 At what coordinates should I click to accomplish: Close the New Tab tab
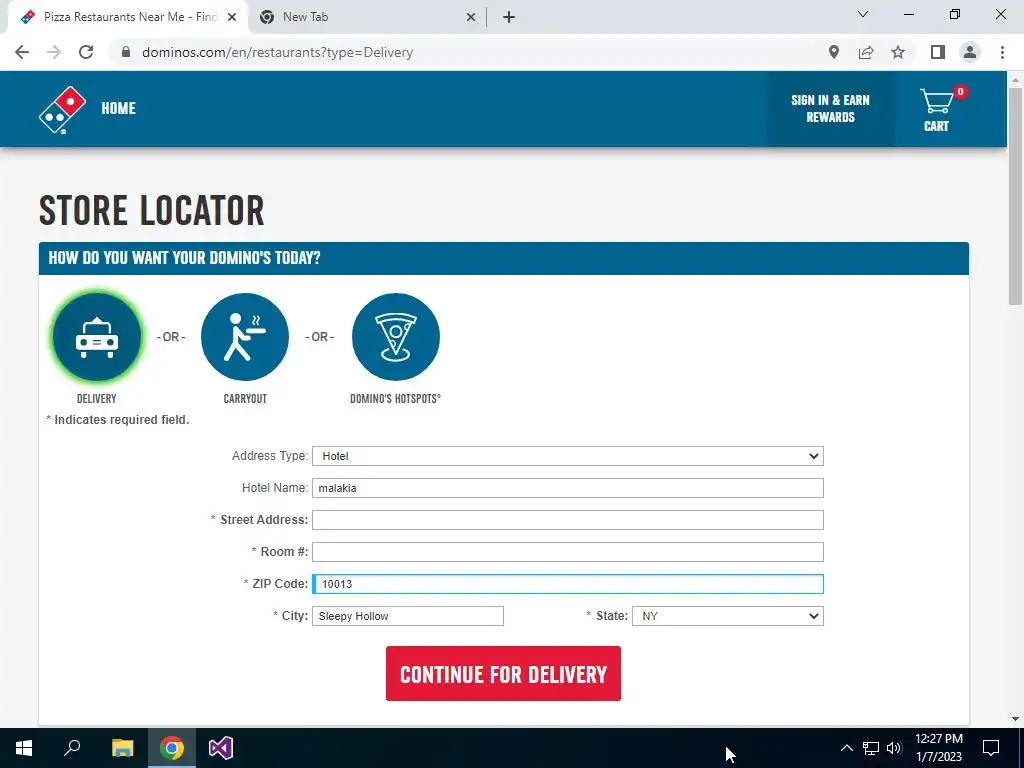[x=471, y=17]
